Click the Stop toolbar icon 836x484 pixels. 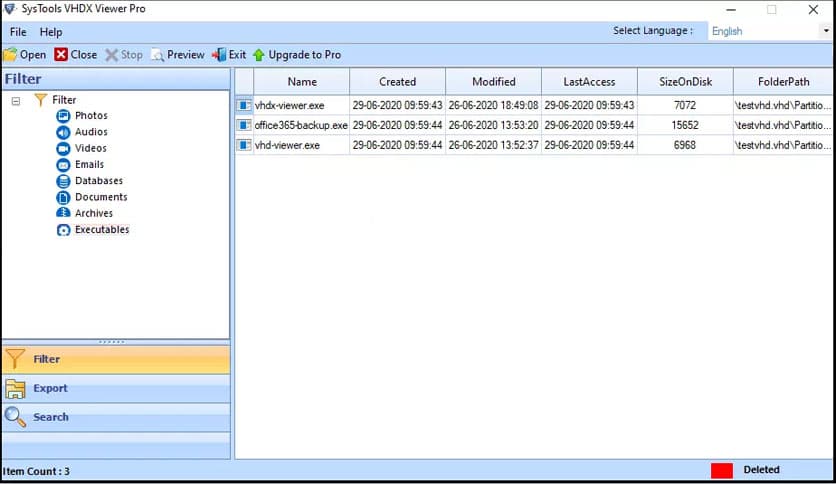[x=111, y=55]
